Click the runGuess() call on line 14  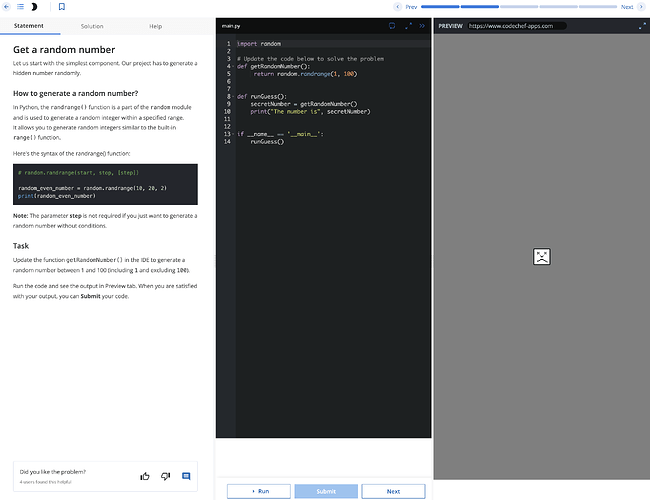[267, 142]
